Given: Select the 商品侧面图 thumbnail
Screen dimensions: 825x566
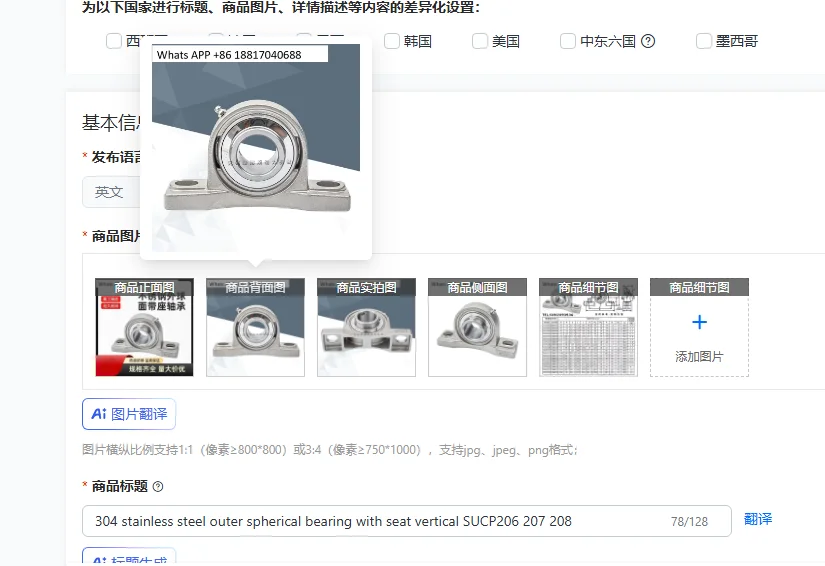Looking at the screenshot, I should tap(477, 327).
